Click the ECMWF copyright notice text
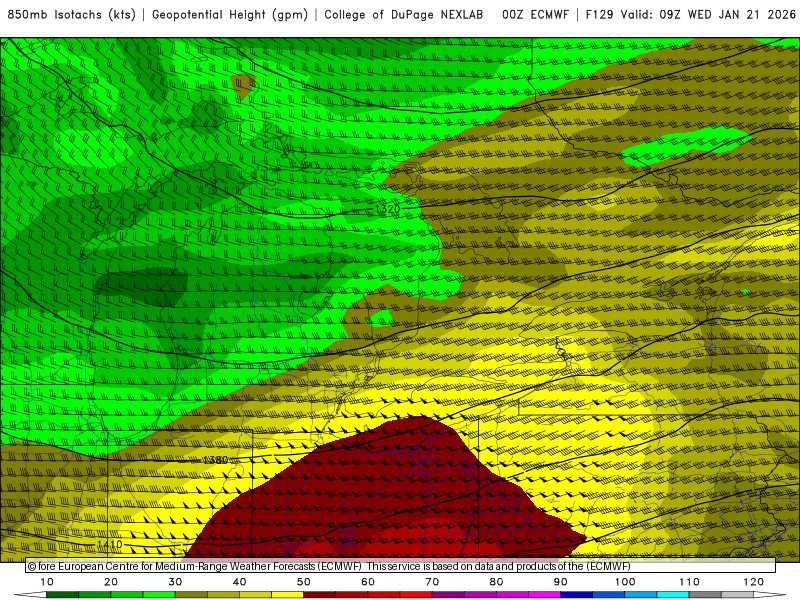Screen dimensions: 800x600 pos(329,566)
